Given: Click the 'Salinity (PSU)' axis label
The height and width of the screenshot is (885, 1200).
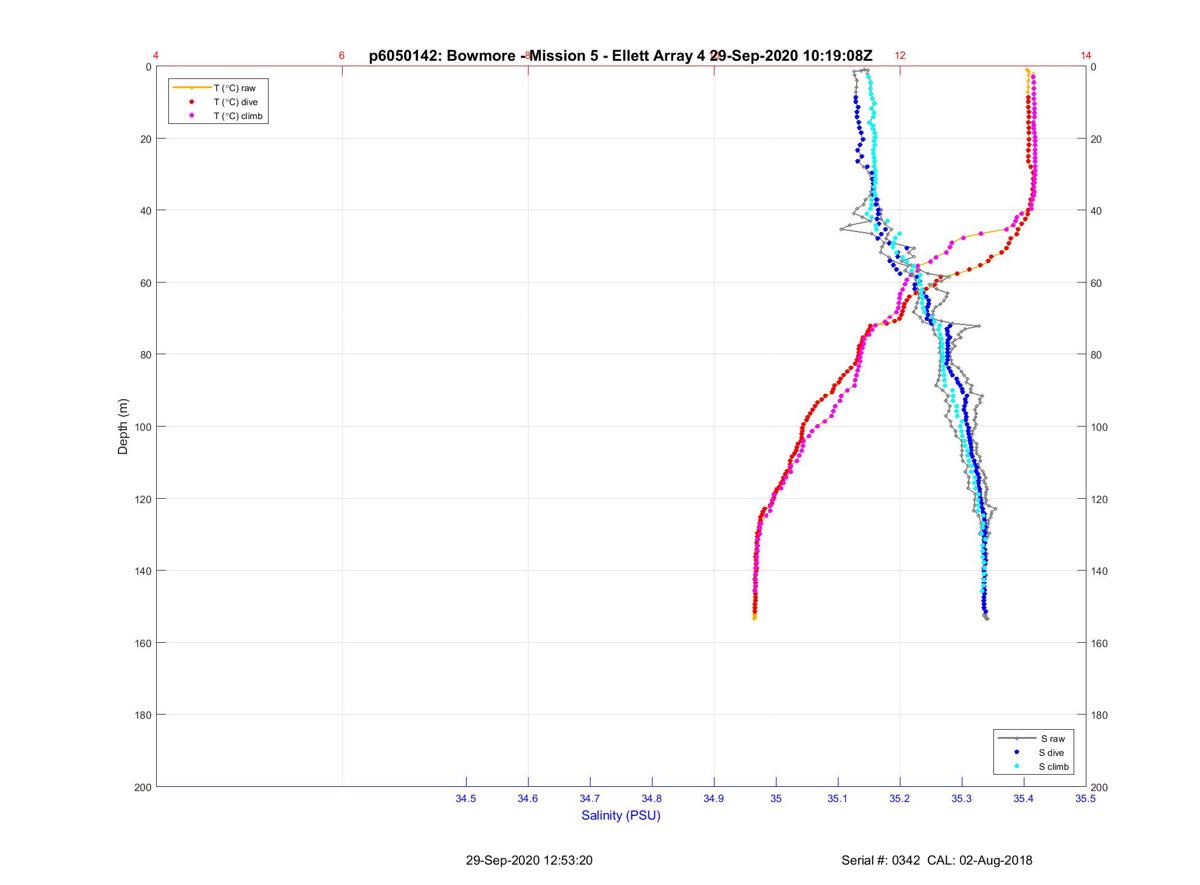Looking at the screenshot, I should [621, 816].
